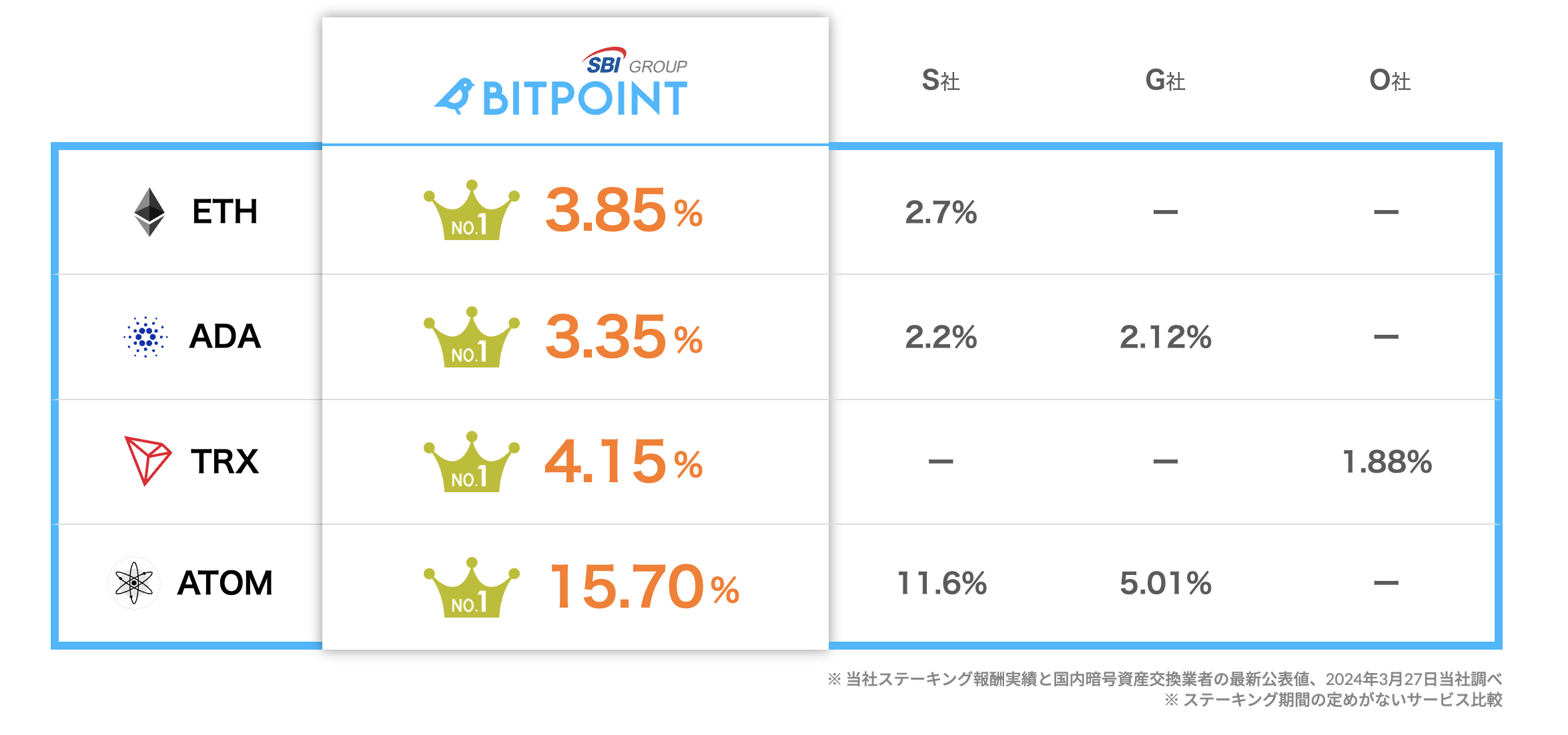This screenshot has height=735, width=1568.
Task: Click the ATOM row label
Action: tap(225, 583)
